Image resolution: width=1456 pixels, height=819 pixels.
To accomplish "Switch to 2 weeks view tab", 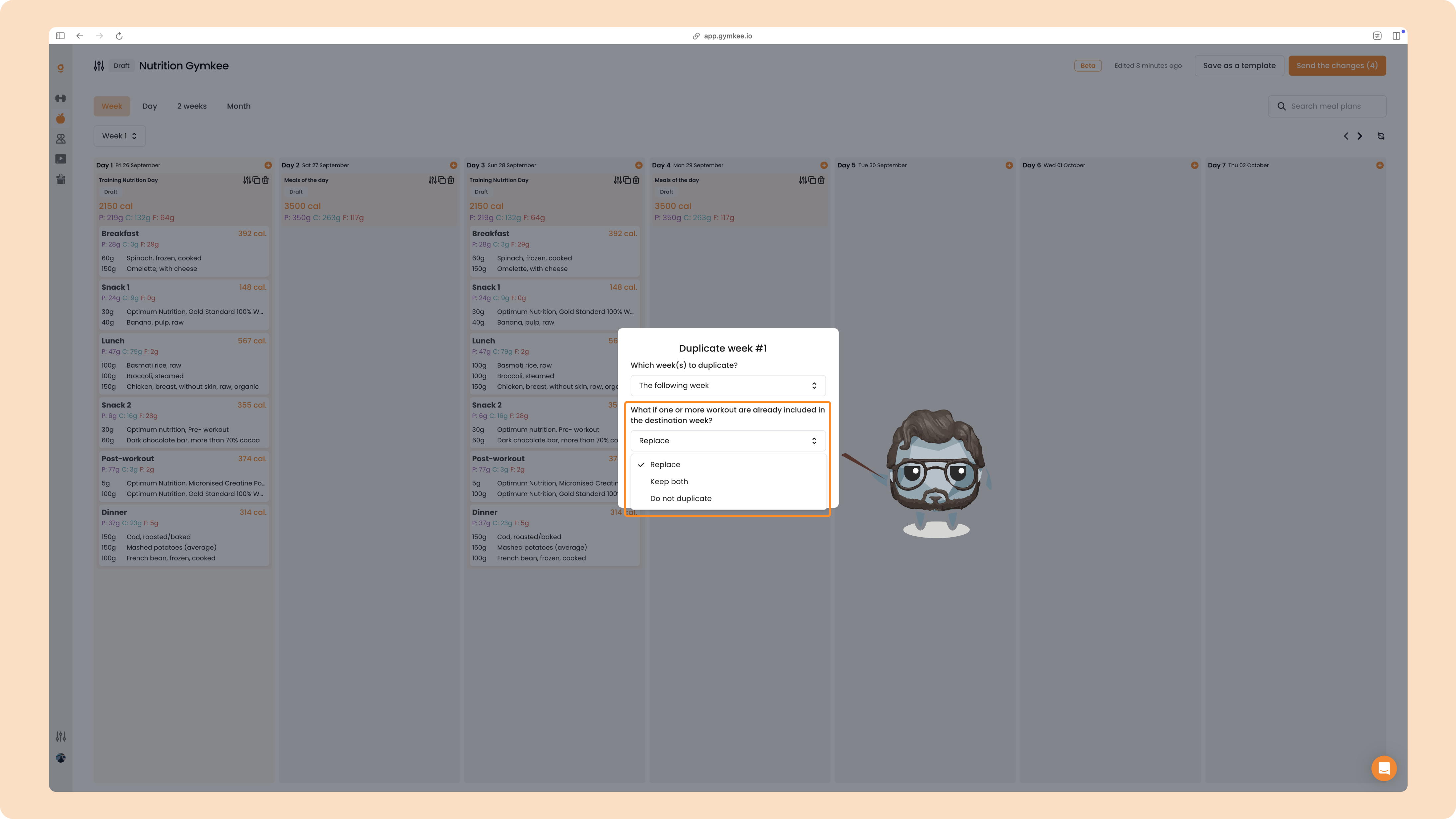I will click(x=192, y=106).
